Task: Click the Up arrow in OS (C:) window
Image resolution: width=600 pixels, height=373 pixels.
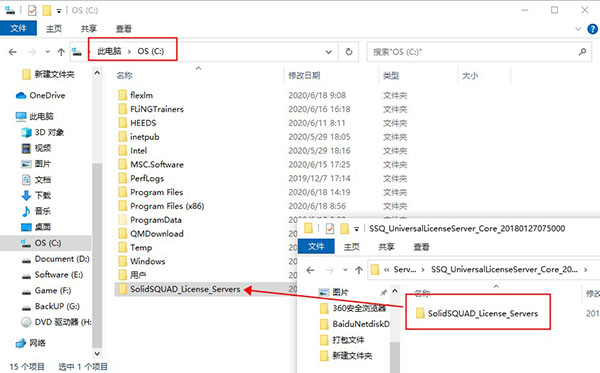Action: point(61,52)
